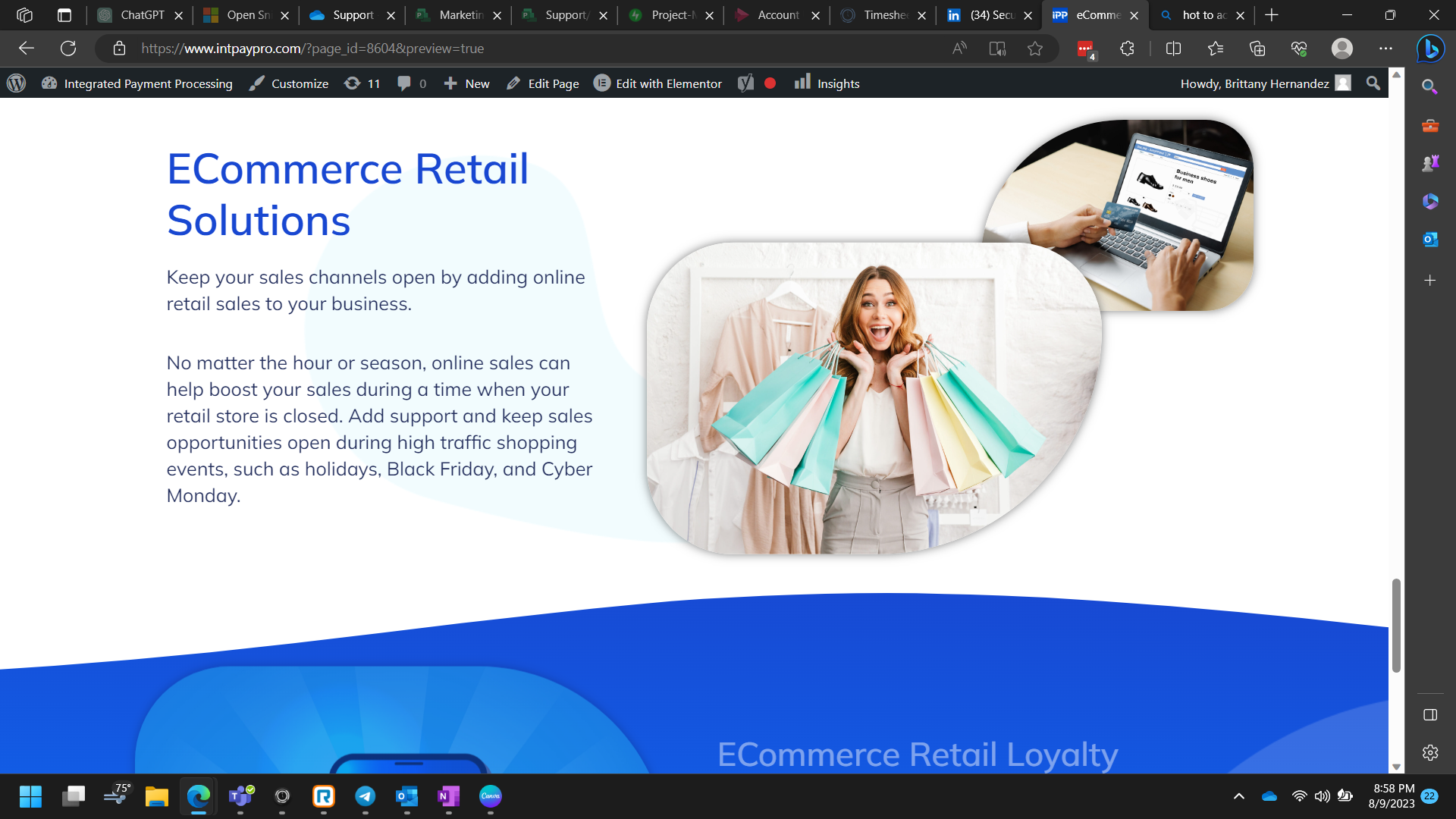Click the Yoast SEO icon in admin bar
Screen dimensions: 1456x819
(746, 83)
